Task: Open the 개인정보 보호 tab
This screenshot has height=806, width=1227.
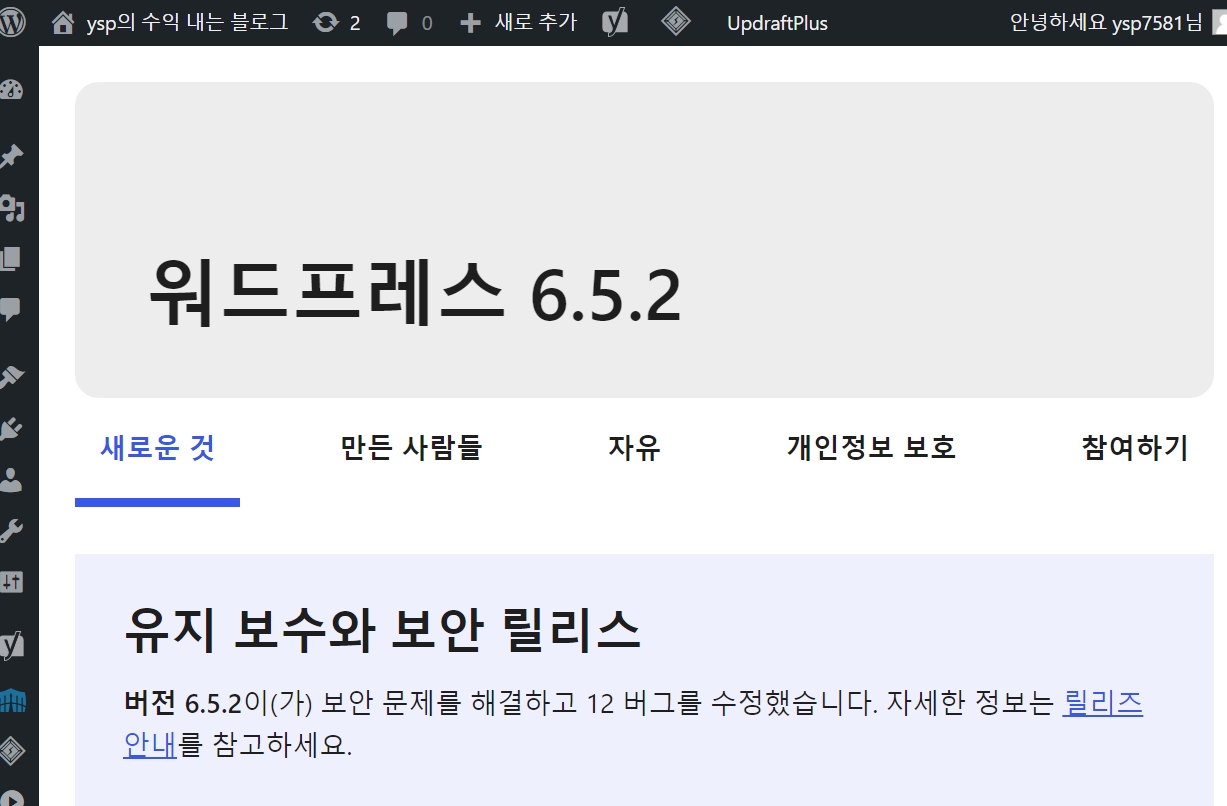Action: pyautogui.click(x=871, y=447)
